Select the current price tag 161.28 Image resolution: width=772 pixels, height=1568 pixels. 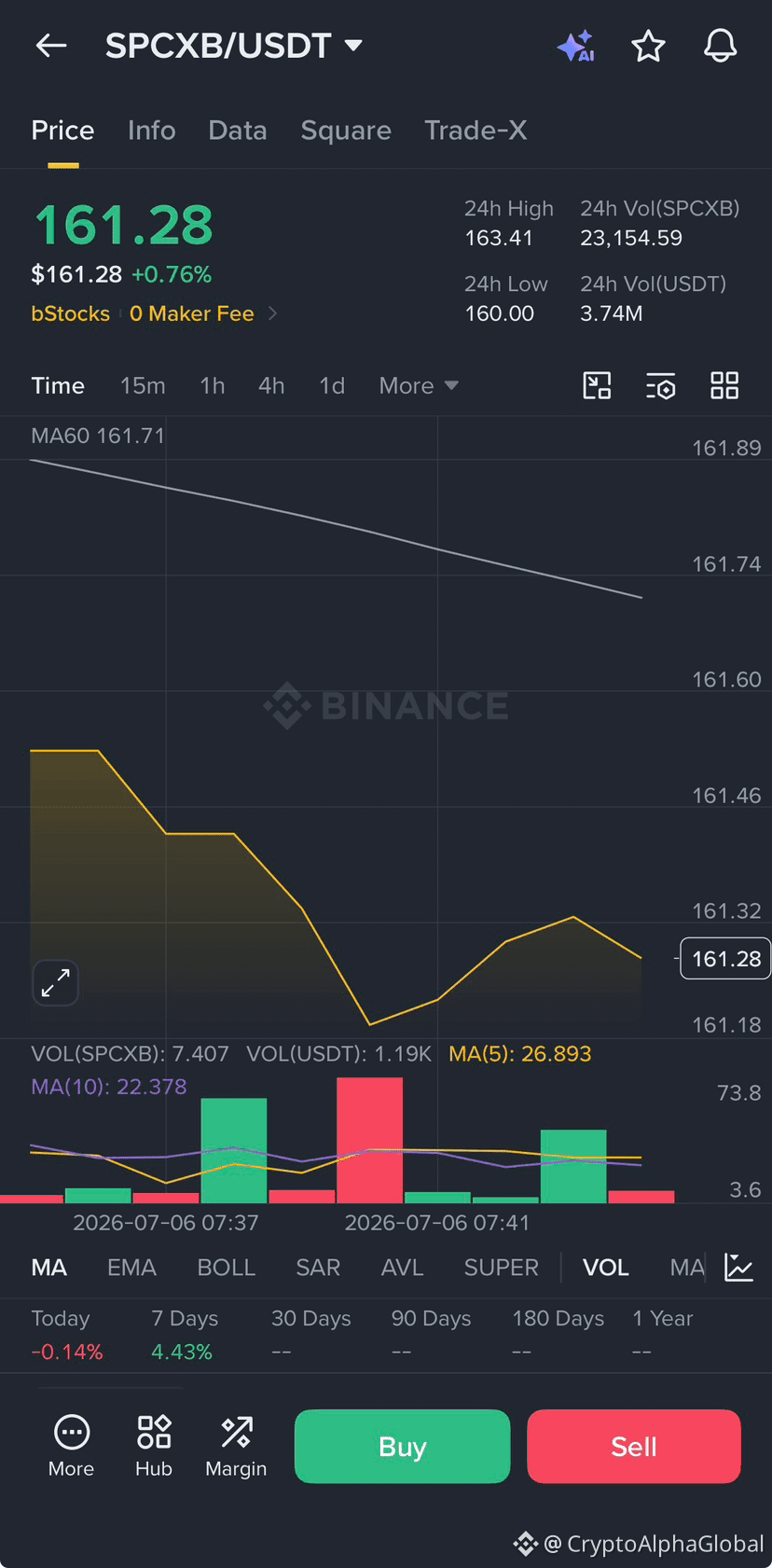725,959
